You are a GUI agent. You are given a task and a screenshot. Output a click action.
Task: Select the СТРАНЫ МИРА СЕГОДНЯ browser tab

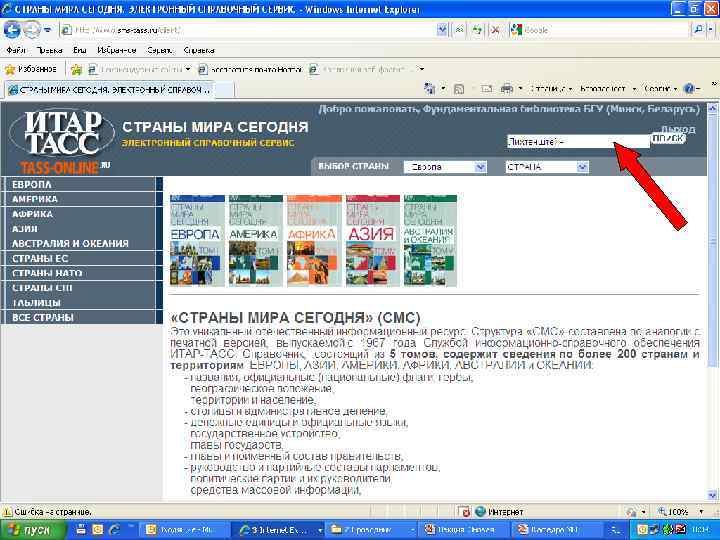pos(108,90)
